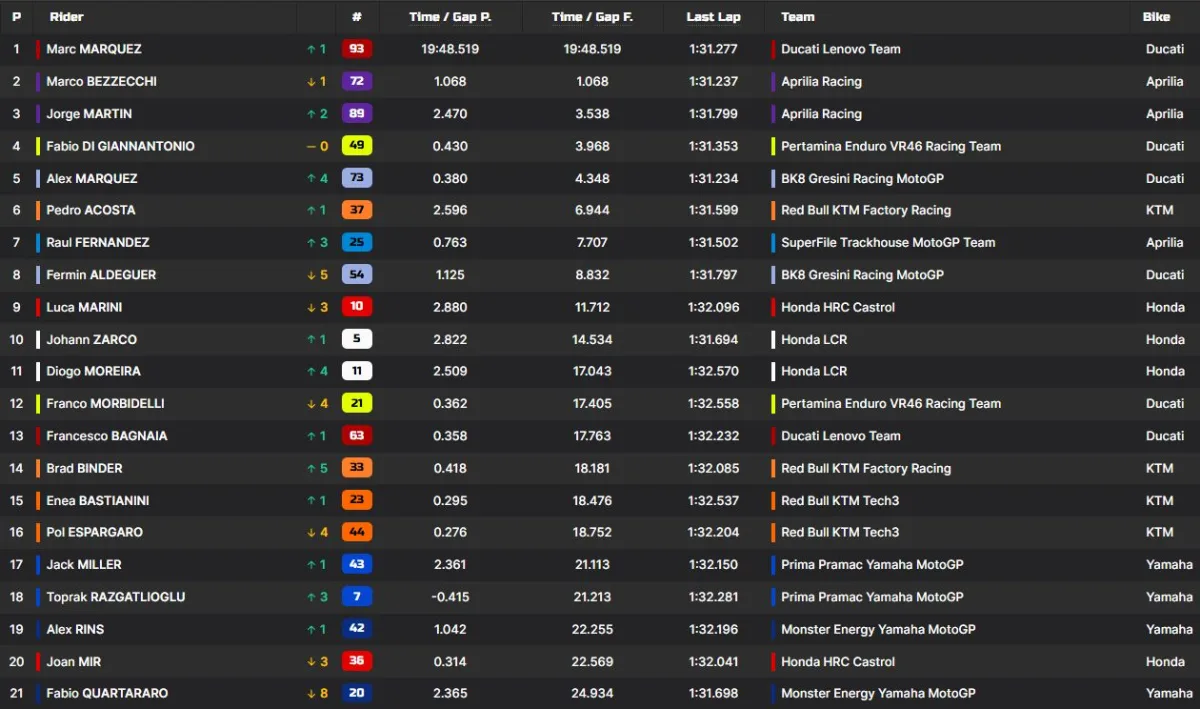
Task: Sort by Time / Gap P. header
Action: [450, 17]
